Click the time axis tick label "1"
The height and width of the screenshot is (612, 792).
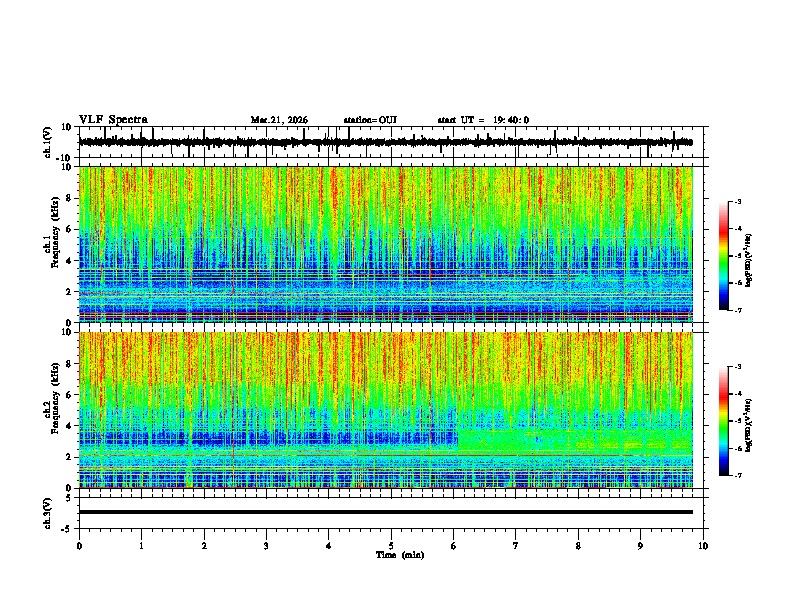click(141, 546)
